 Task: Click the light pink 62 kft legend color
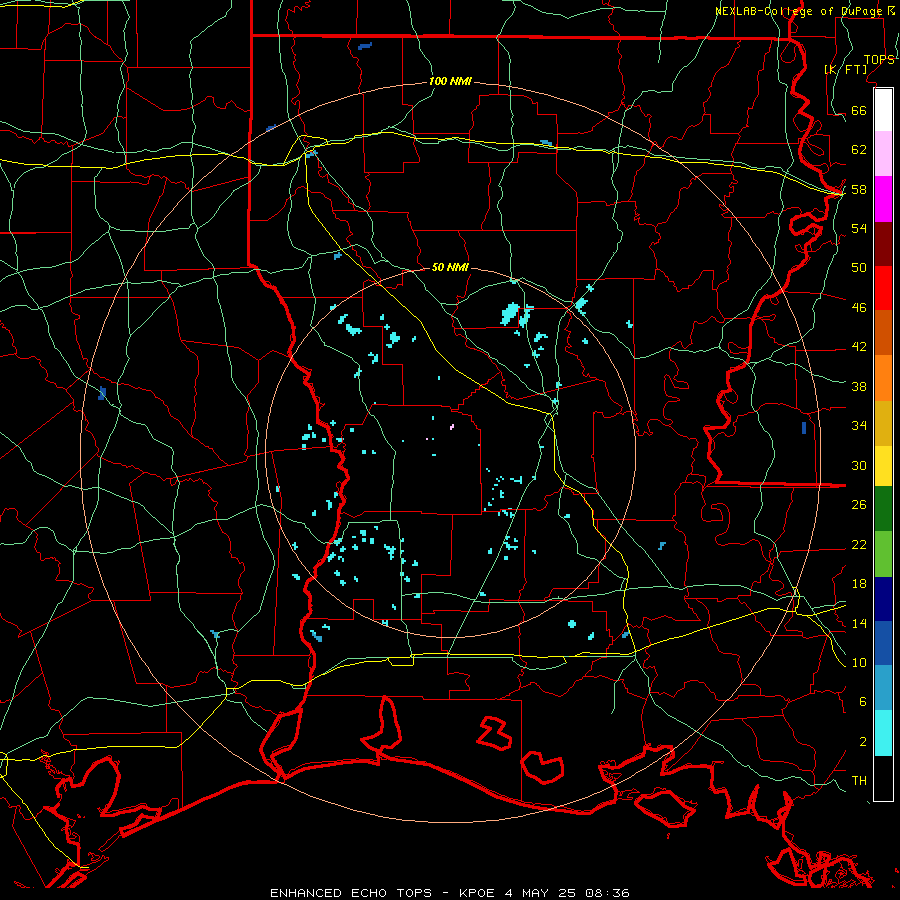tap(883, 154)
